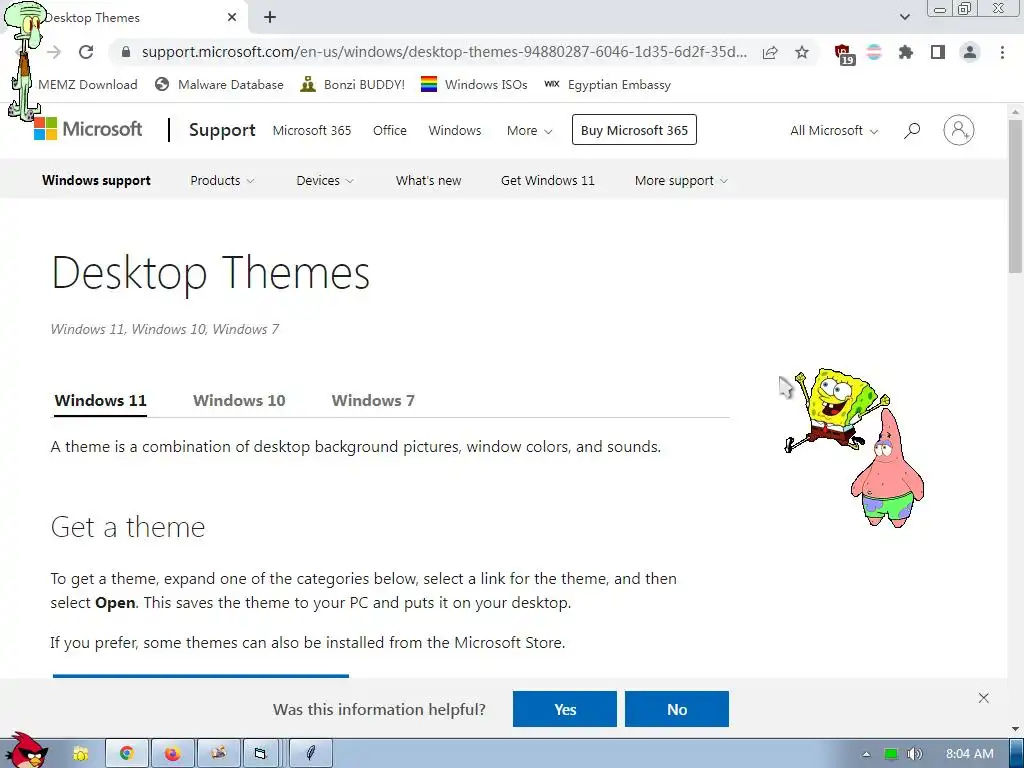Click the URL address field
This screenshot has height=768, width=1024.
[x=444, y=52]
